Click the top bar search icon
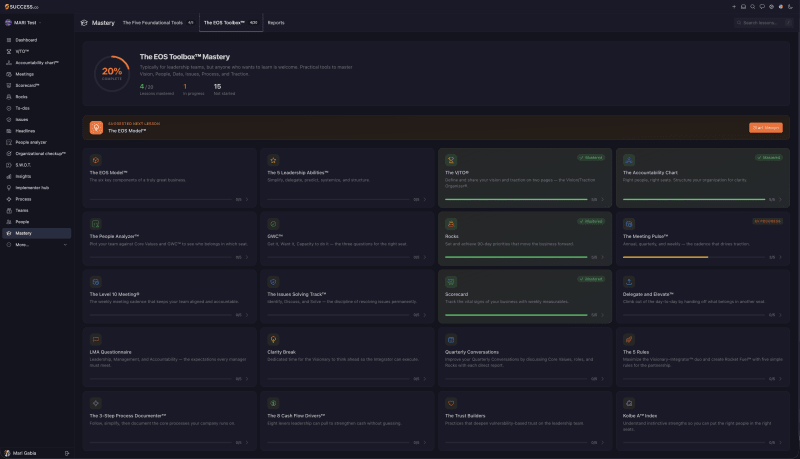This screenshot has width=800, height=459. 753,7
